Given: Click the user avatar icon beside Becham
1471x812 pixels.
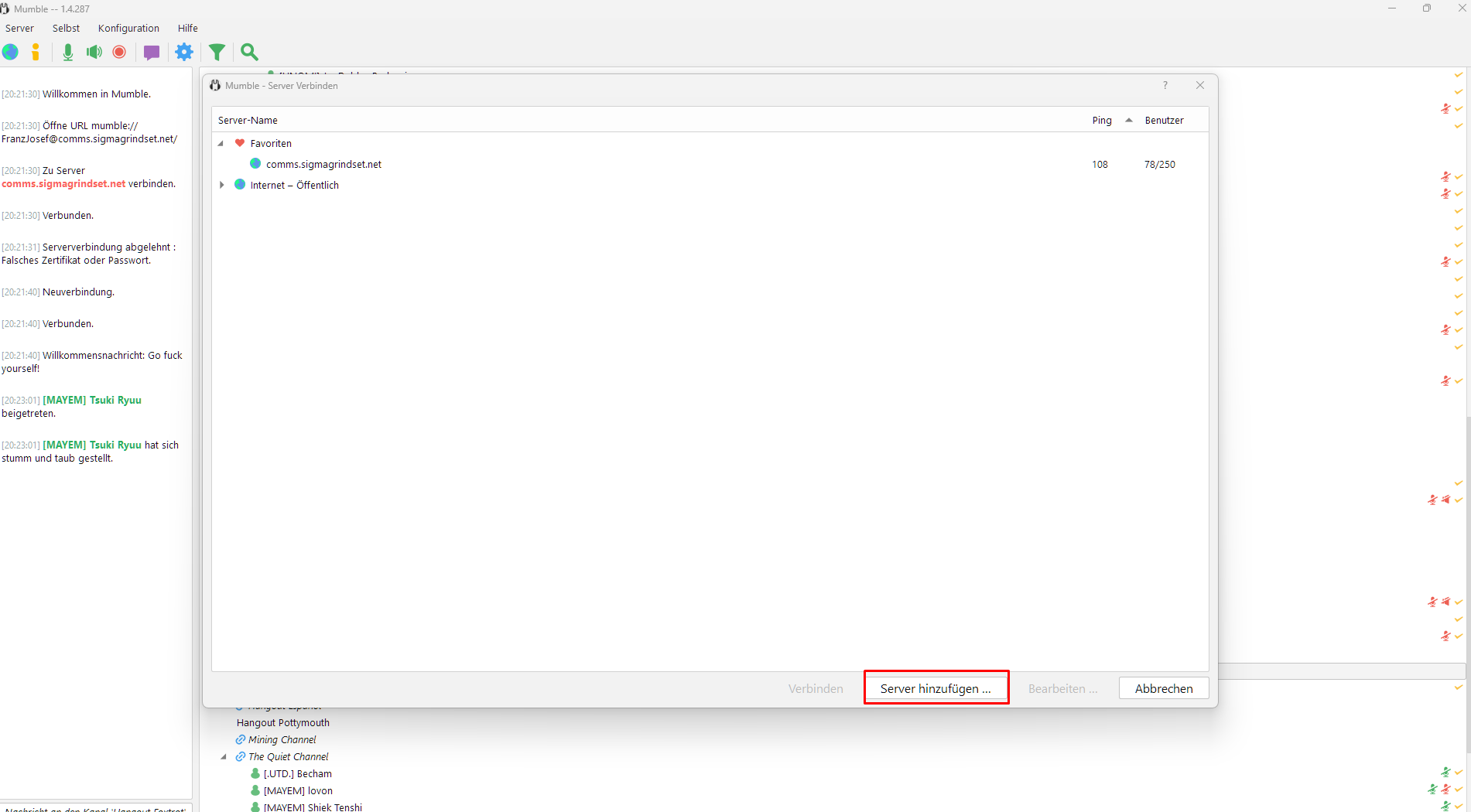Looking at the screenshot, I should (x=255, y=773).
